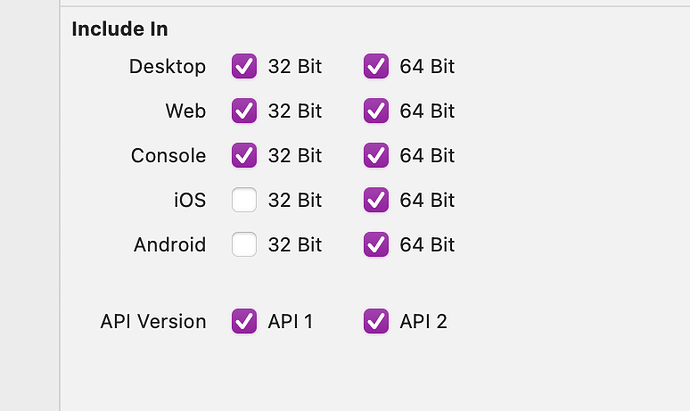Click the "Android" row label

click(x=169, y=245)
